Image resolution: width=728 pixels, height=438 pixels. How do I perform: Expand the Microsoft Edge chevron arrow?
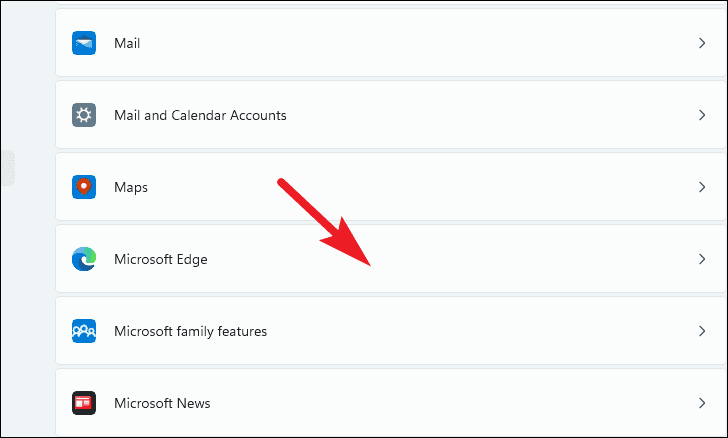click(702, 259)
